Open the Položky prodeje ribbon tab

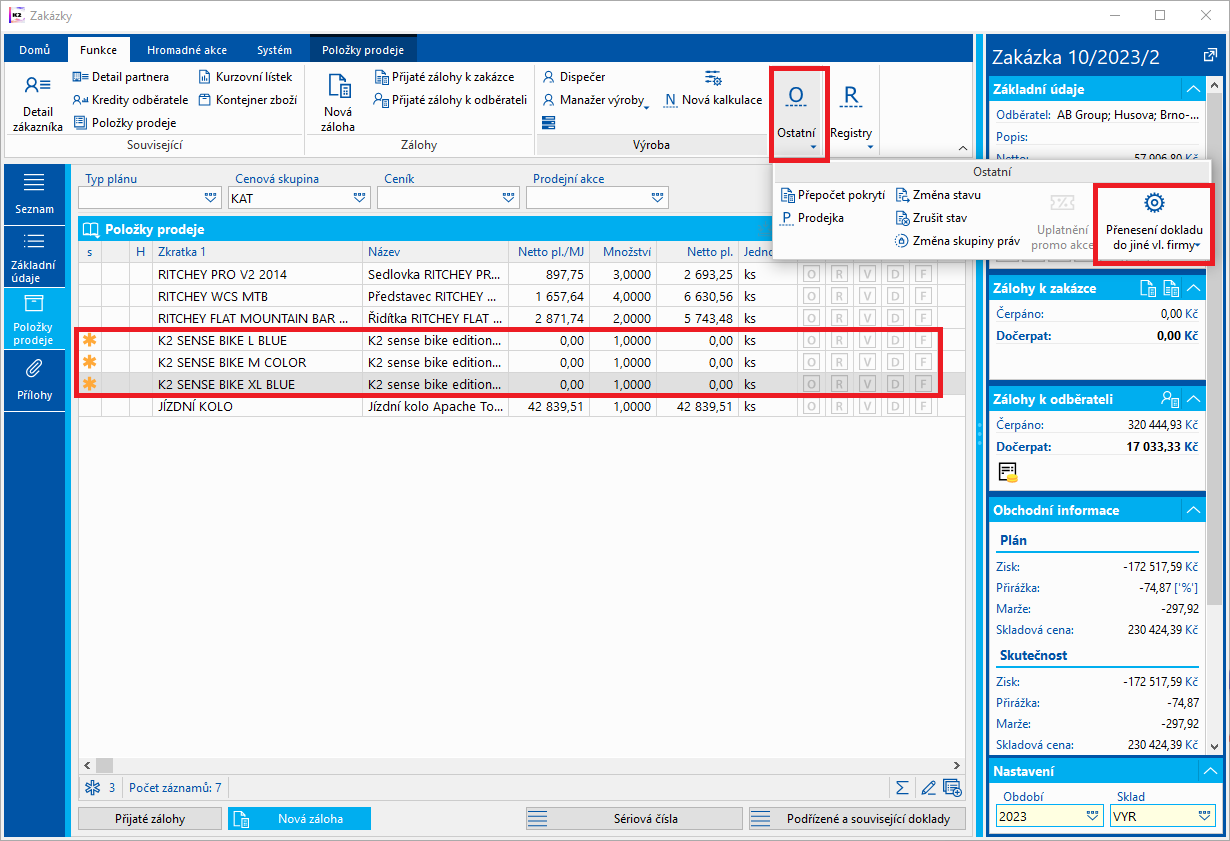(363, 50)
